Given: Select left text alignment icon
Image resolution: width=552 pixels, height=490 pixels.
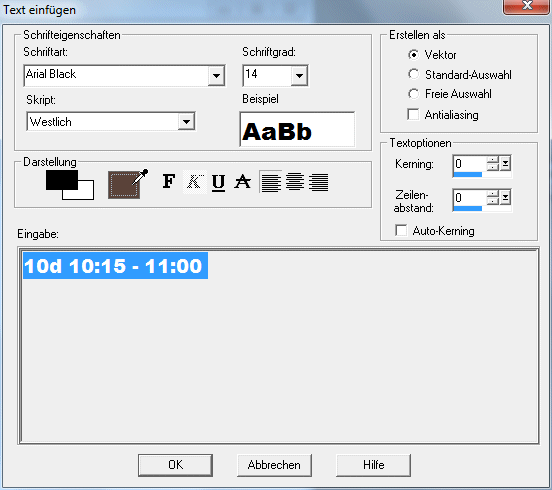Looking at the screenshot, I should click(271, 182).
